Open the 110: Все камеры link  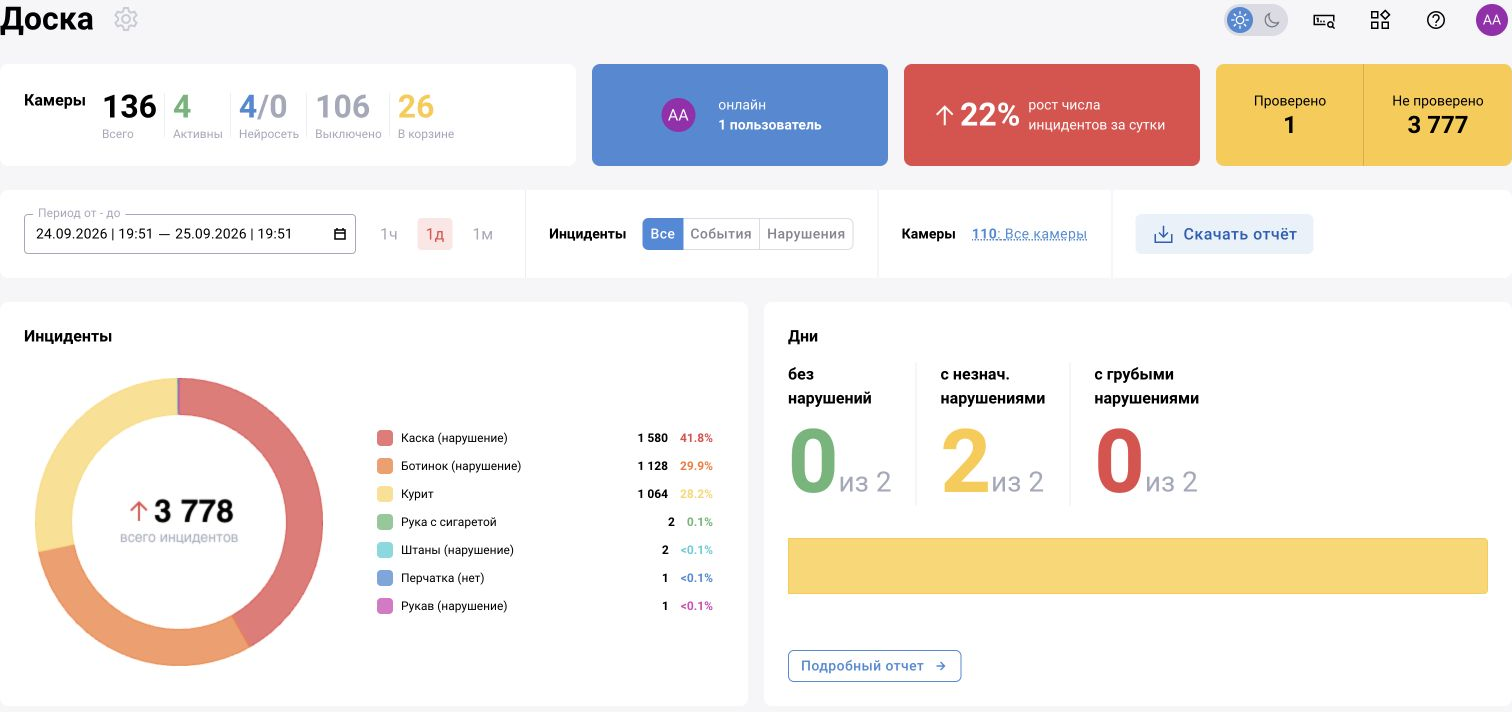click(1029, 234)
